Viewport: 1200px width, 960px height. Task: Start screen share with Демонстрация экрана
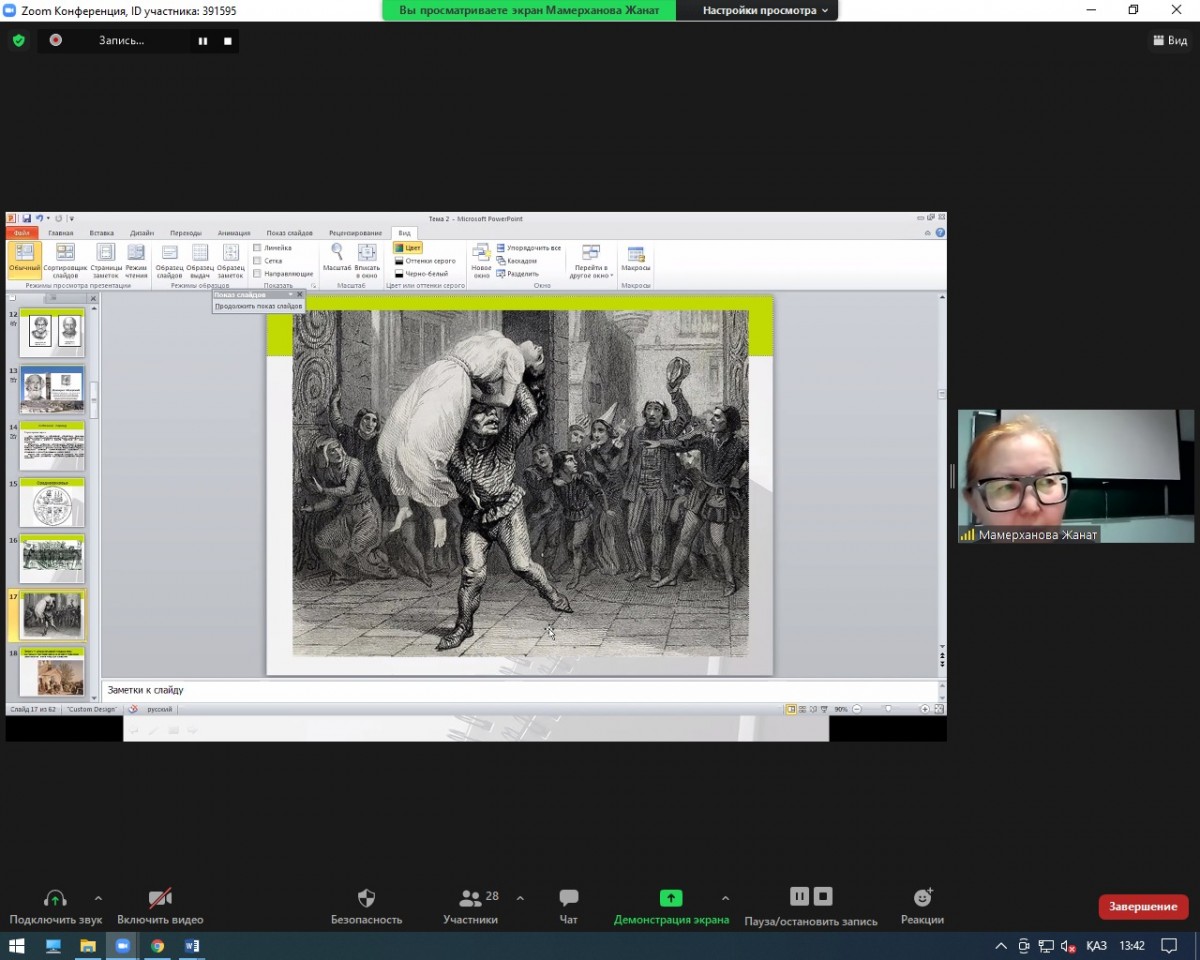pyautogui.click(x=671, y=906)
